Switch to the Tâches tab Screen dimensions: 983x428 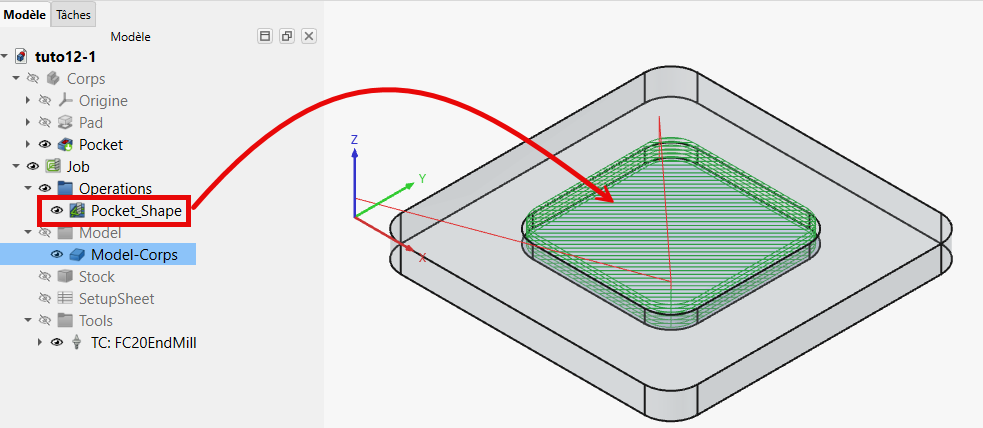73,14
